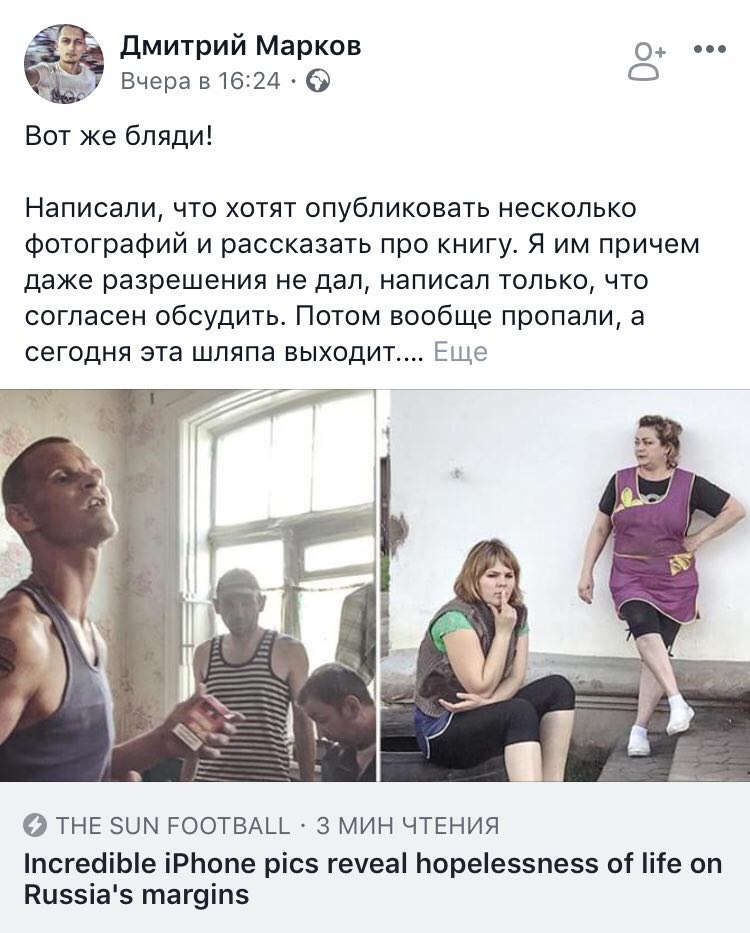Open the three-dots post options menu
This screenshot has width=750, height=933.
coord(710,49)
